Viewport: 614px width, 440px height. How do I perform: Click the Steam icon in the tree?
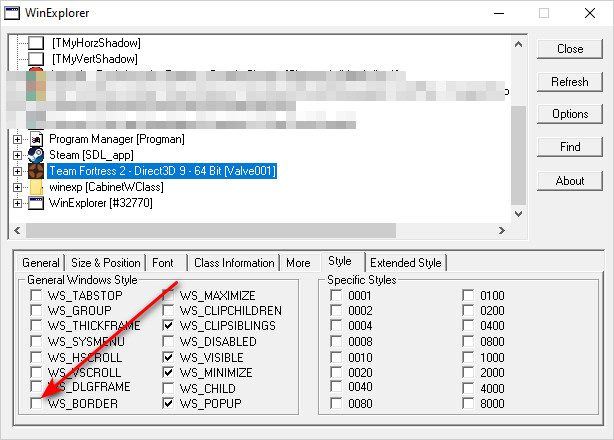tap(36, 155)
